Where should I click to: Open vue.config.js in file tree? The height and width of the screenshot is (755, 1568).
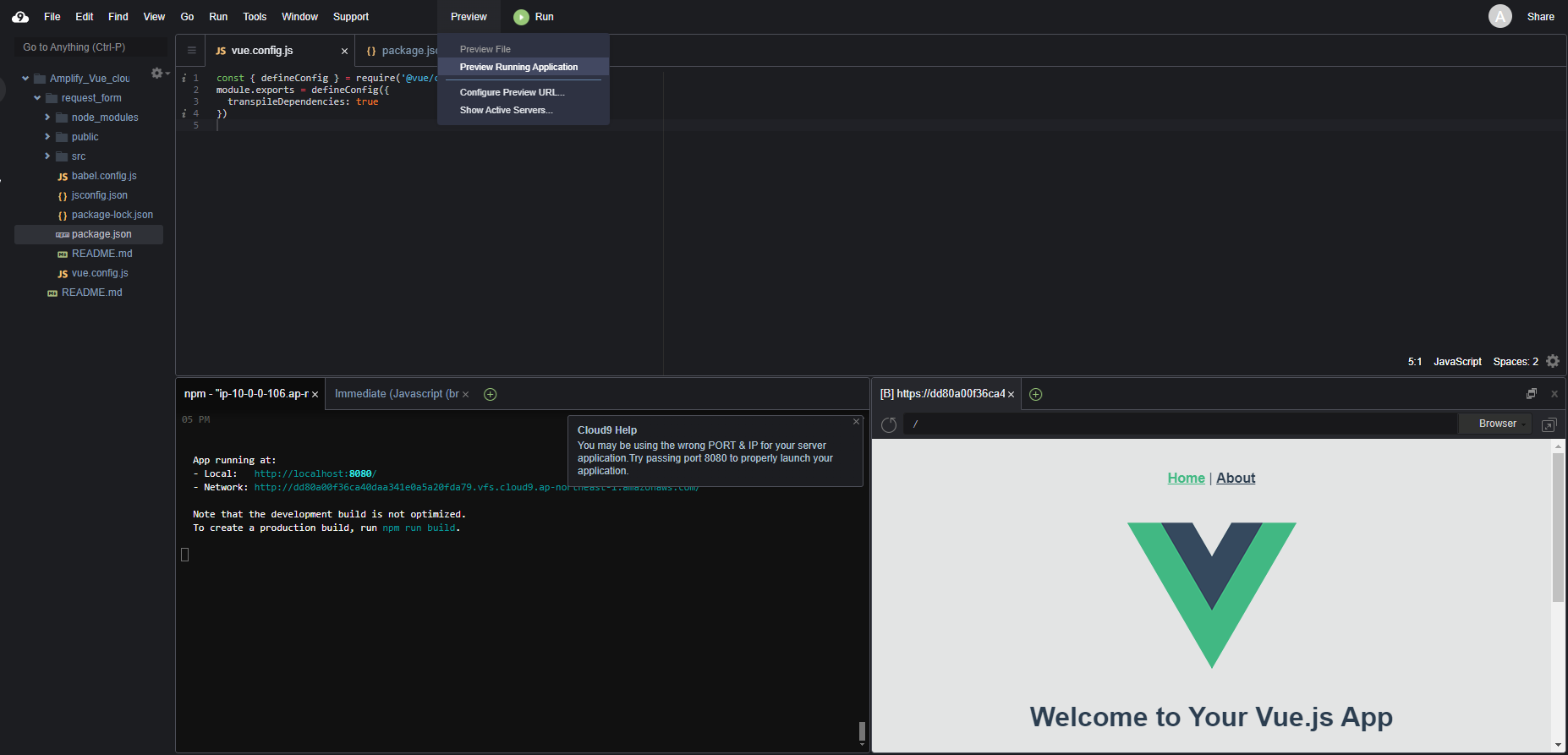[100, 273]
